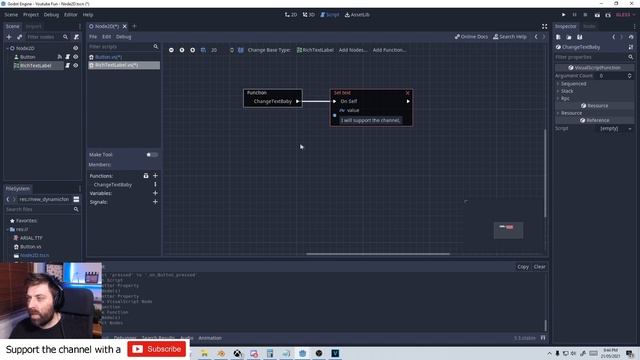Open the Editor menu
640x360 pixels.
(71, 15)
